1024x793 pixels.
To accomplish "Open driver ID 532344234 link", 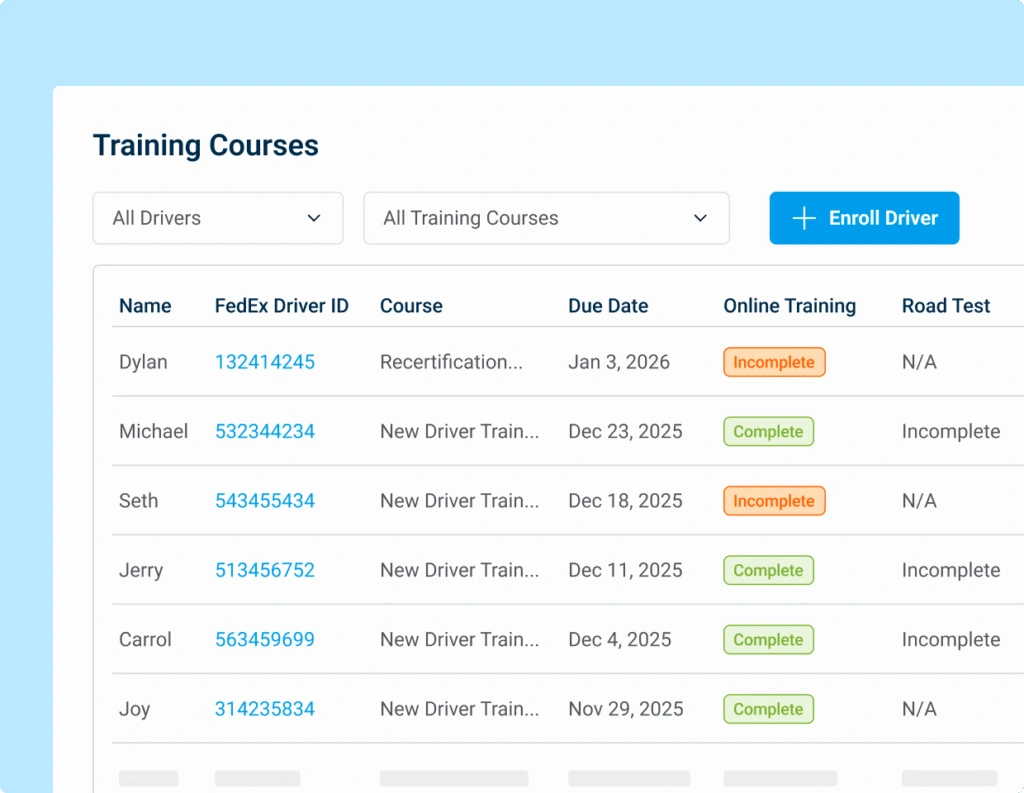I will (264, 431).
